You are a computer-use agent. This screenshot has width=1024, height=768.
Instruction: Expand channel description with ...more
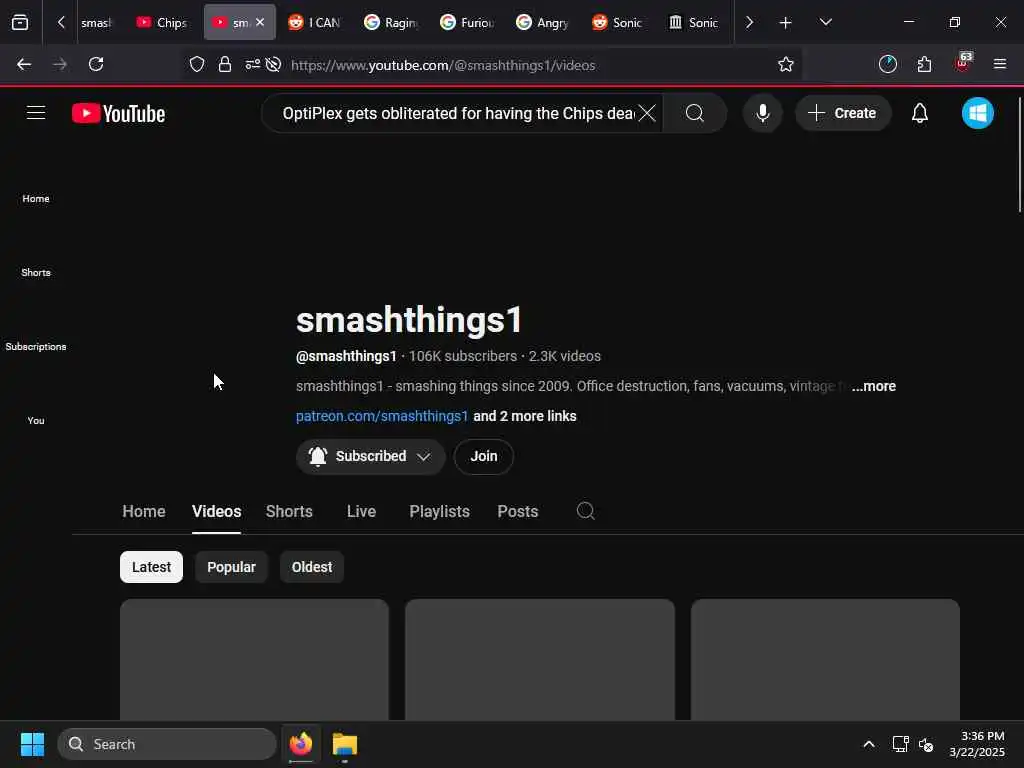click(873, 386)
